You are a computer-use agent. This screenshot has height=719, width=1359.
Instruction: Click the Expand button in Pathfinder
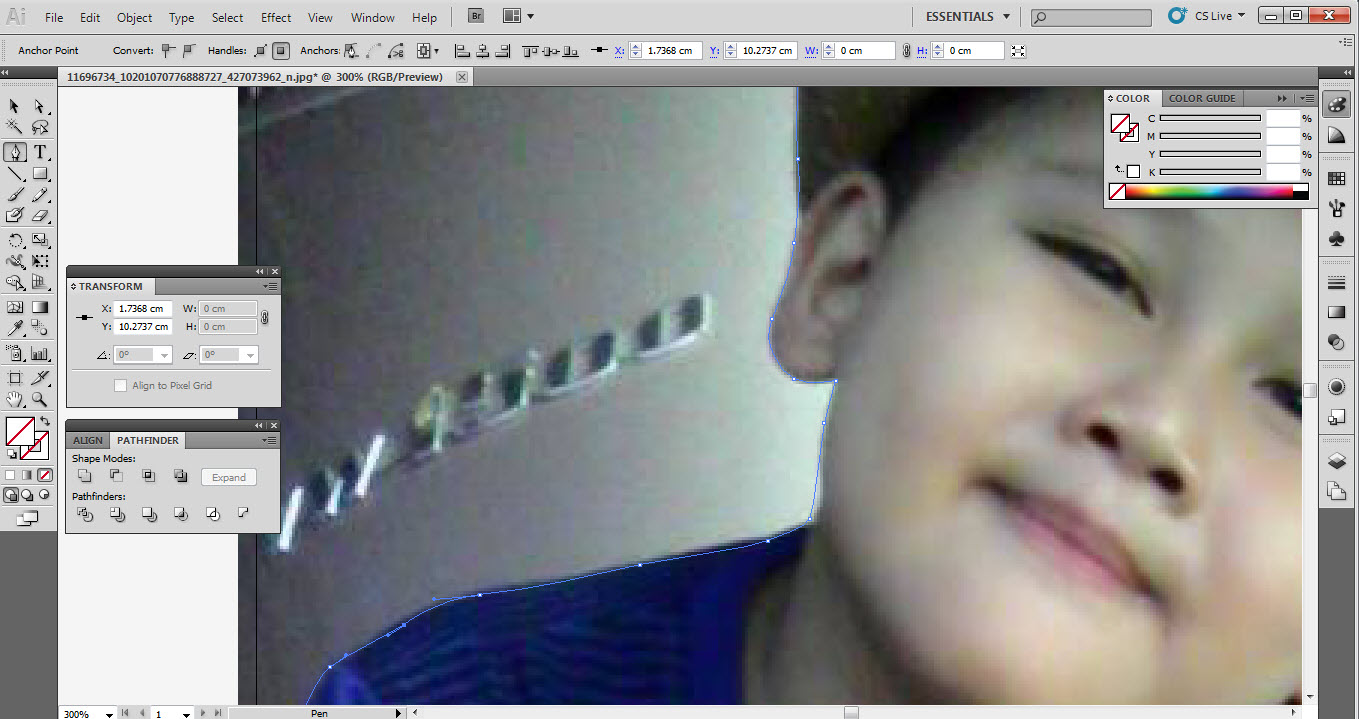pyautogui.click(x=229, y=477)
